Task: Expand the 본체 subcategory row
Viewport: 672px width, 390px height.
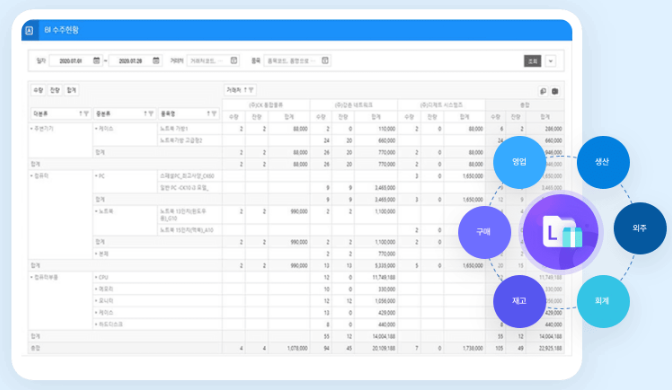Action: coord(96,254)
